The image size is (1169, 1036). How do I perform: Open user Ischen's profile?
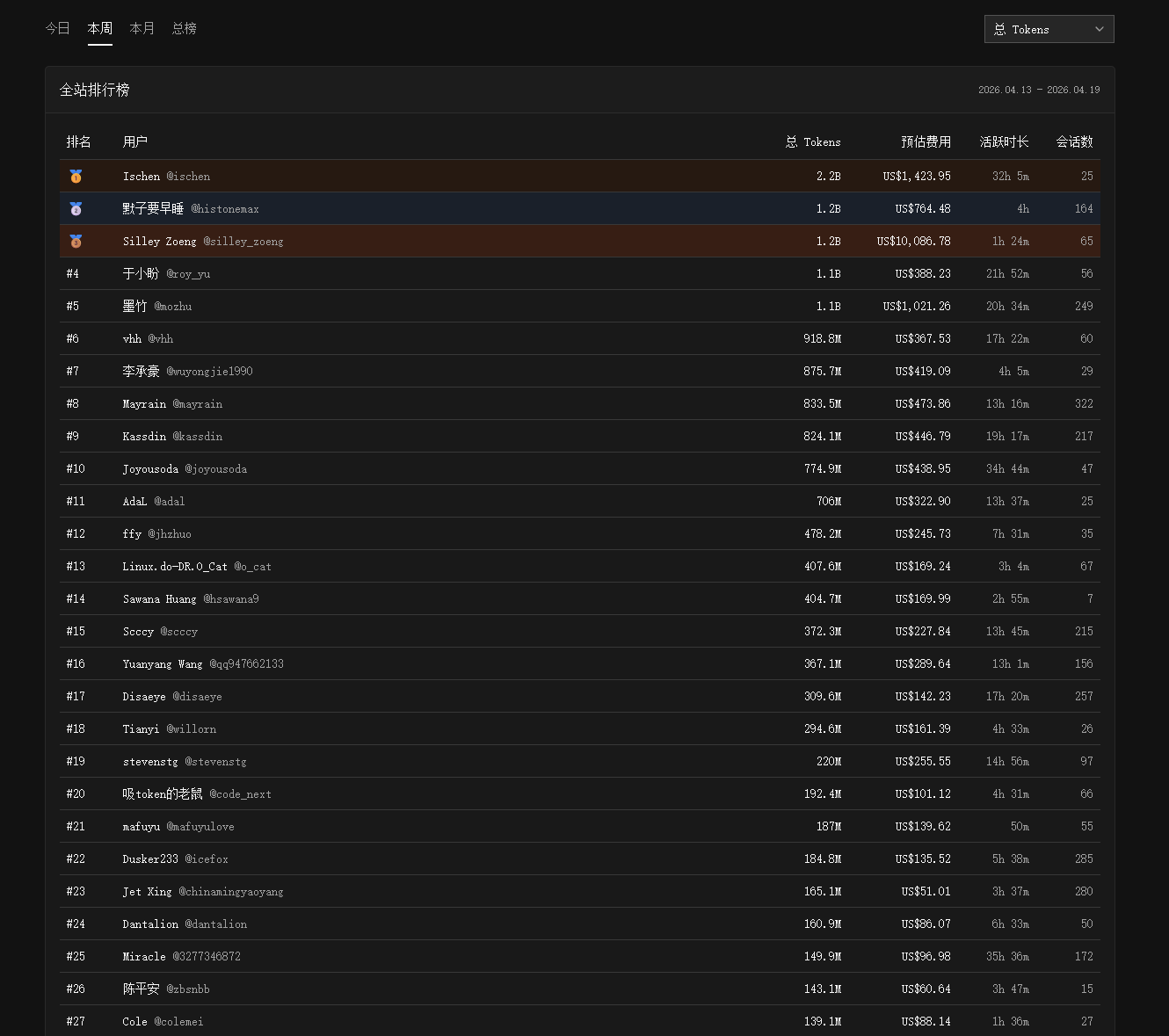point(166,177)
